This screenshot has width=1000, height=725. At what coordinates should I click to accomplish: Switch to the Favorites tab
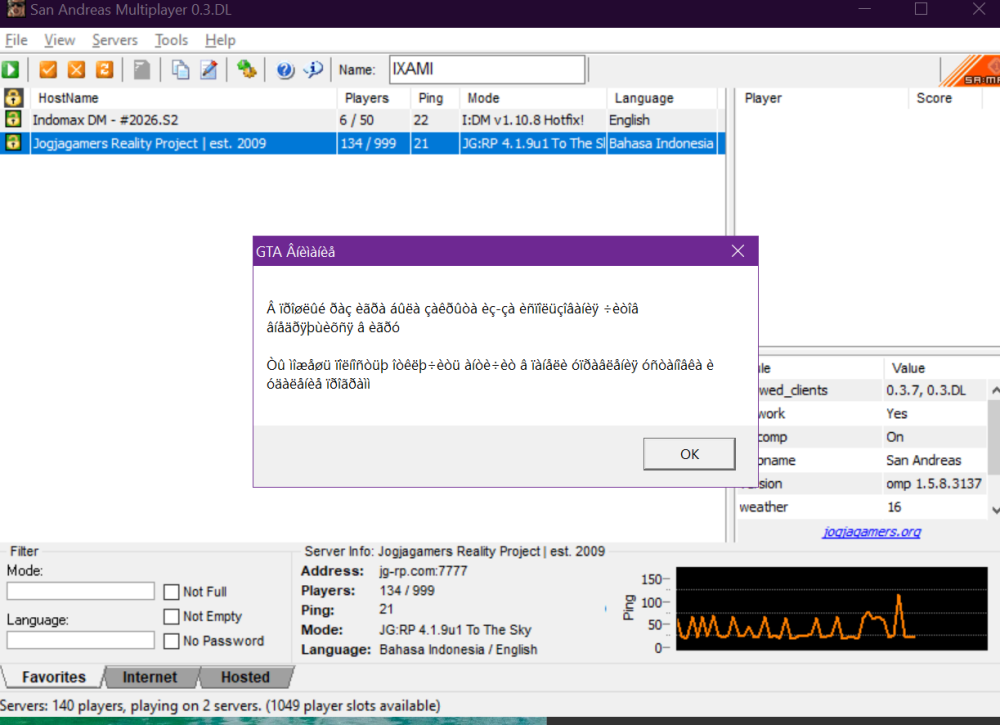click(x=54, y=677)
